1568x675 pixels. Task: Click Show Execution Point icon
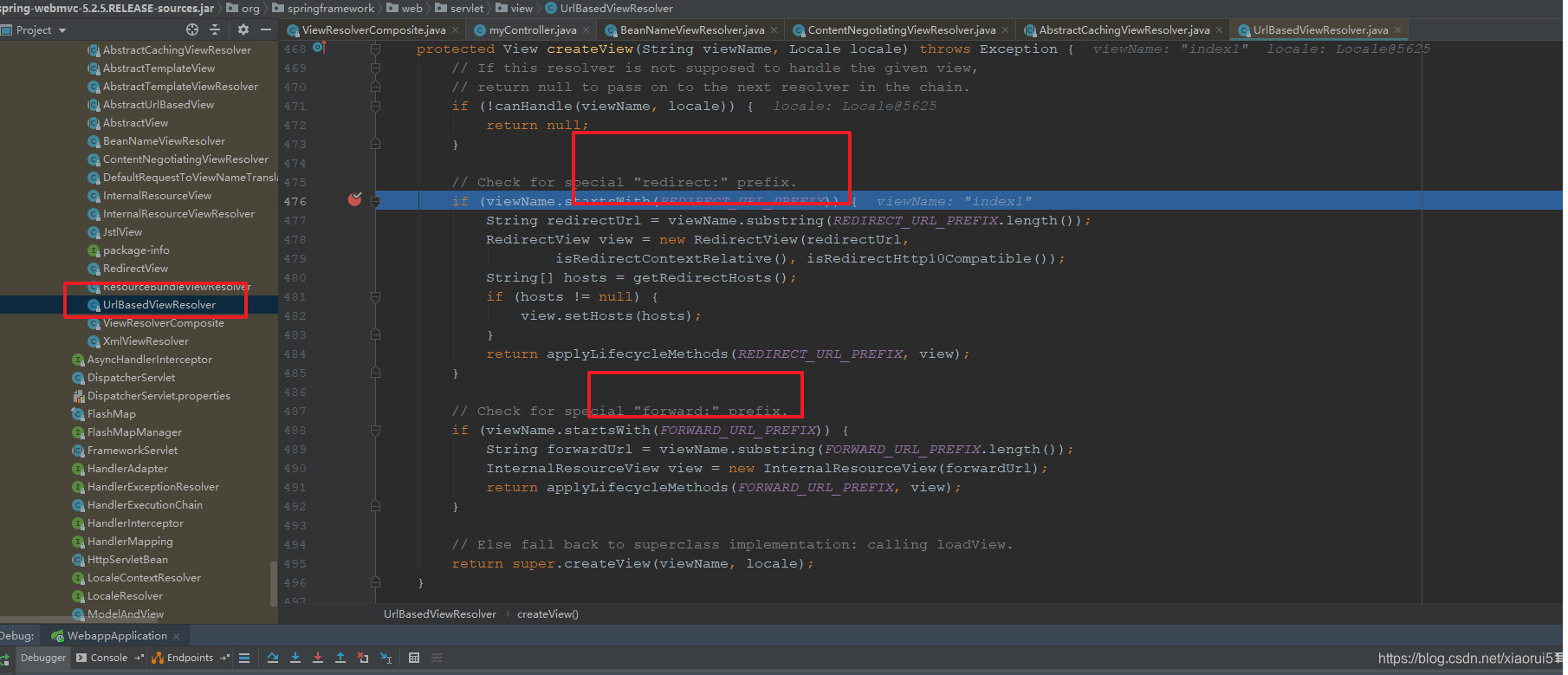244,658
